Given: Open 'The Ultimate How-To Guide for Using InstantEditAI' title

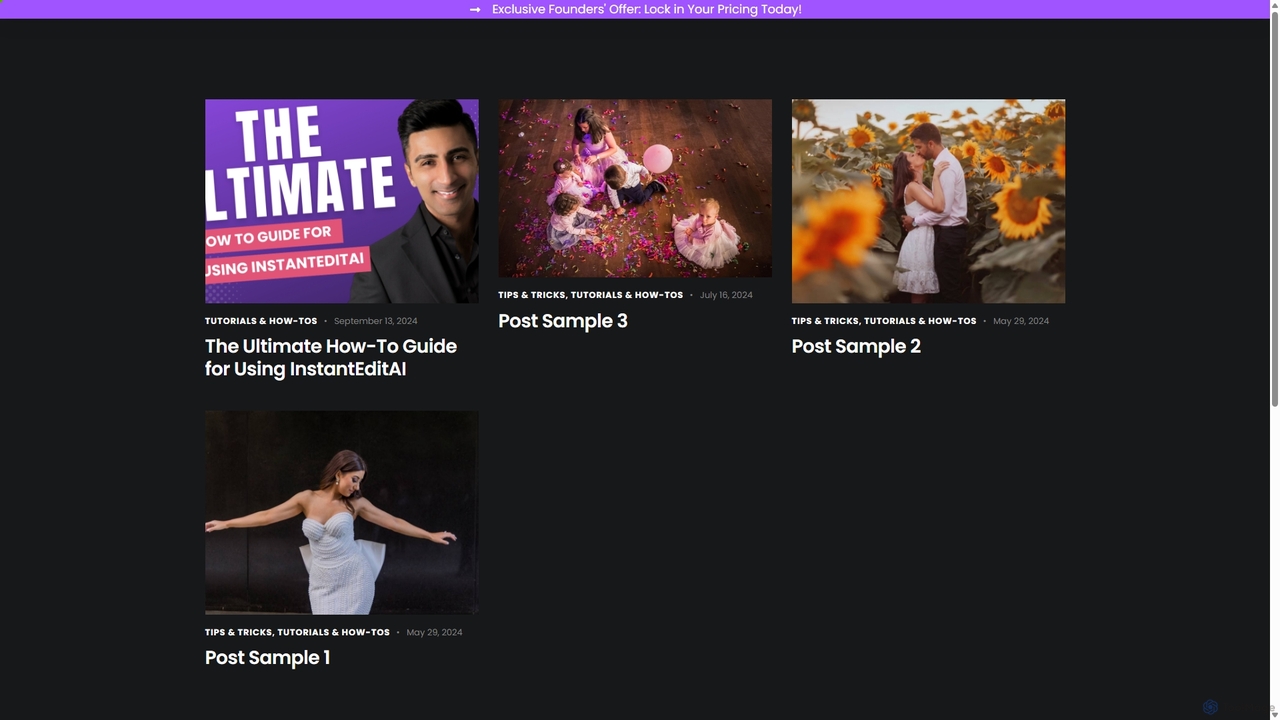Looking at the screenshot, I should click(x=331, y=357).
